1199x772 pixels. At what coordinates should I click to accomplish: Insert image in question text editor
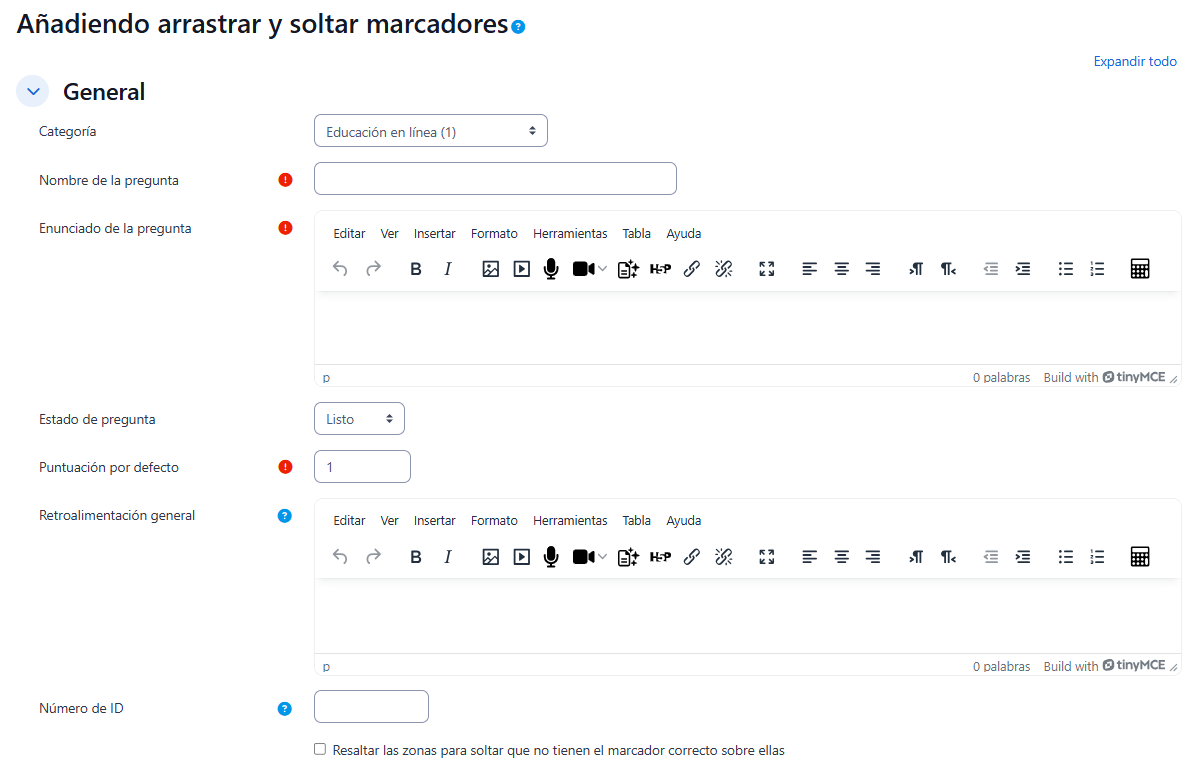490,269
